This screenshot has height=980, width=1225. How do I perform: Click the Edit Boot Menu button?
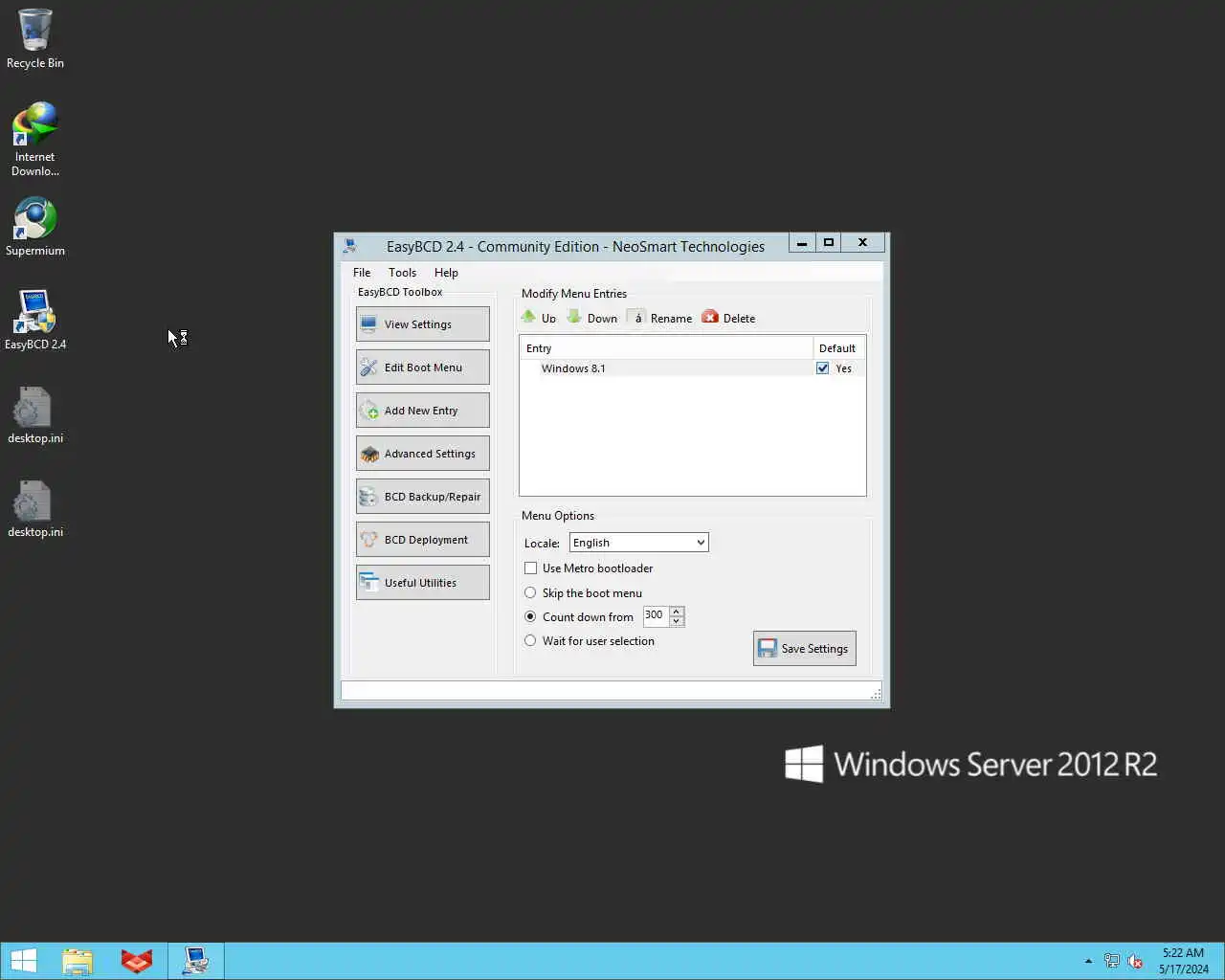[422, 367]
